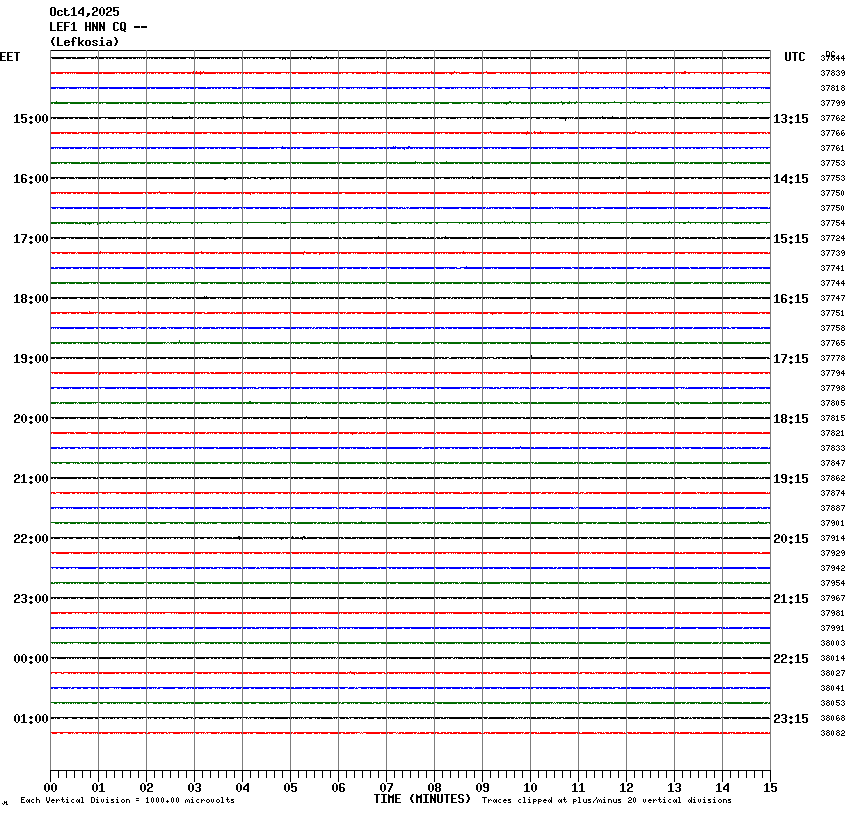The height and width of the screenshot is (814, 850).
Task: Click the black trace at 22:00 EET
Action: (410, 538)
